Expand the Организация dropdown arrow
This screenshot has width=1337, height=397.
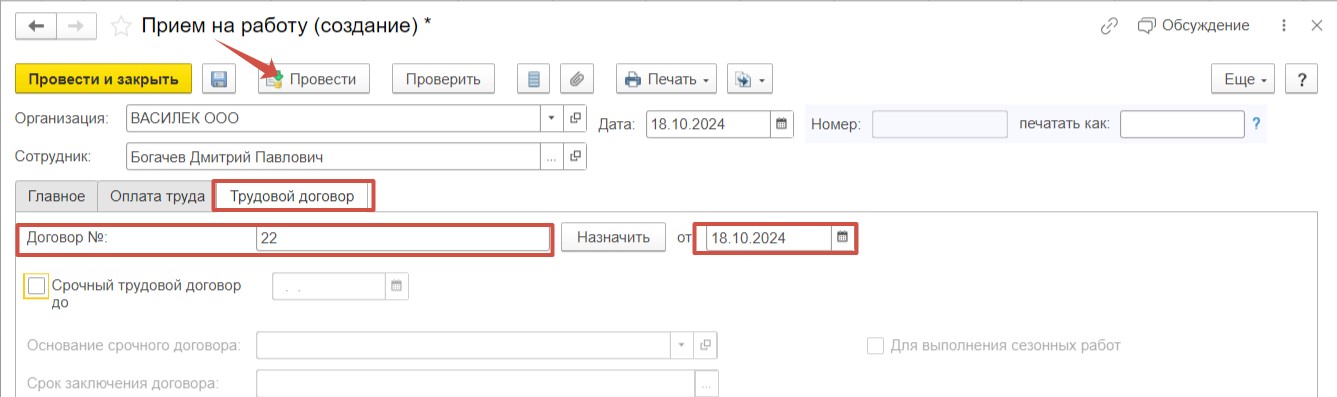click(553, 118)
